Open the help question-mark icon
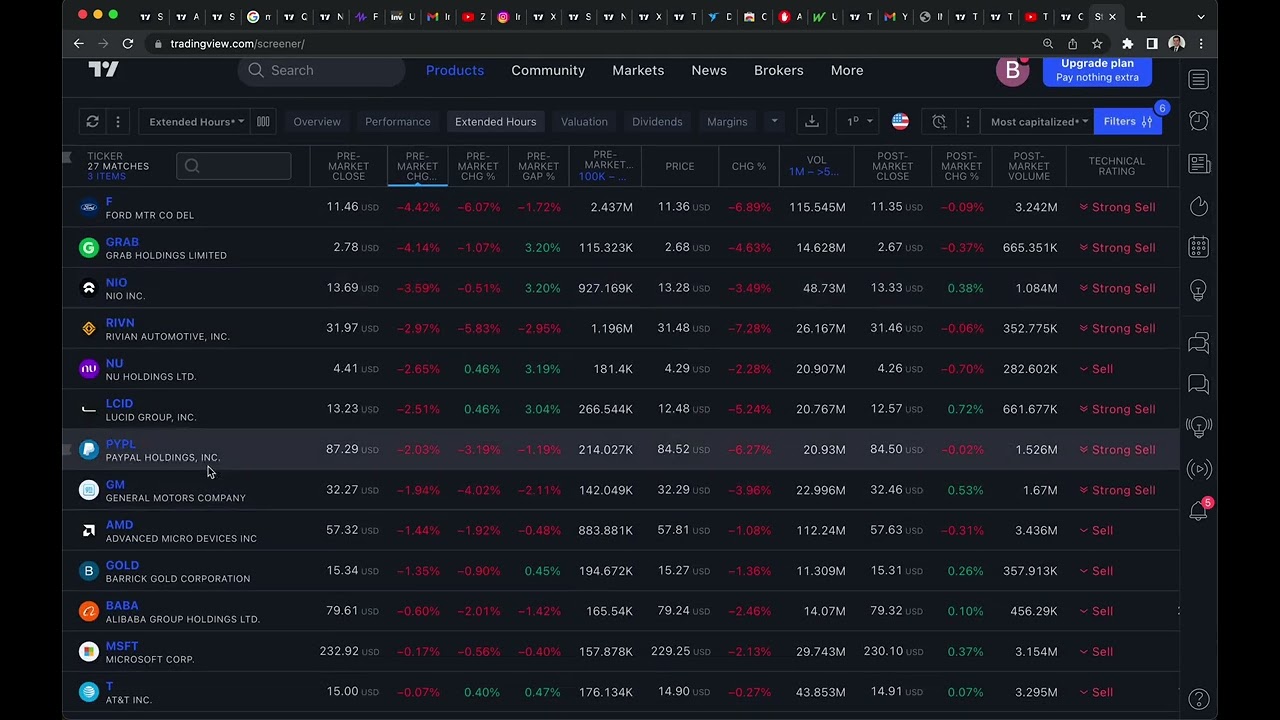The image size is (1280, 720). tap(1198, 699)
